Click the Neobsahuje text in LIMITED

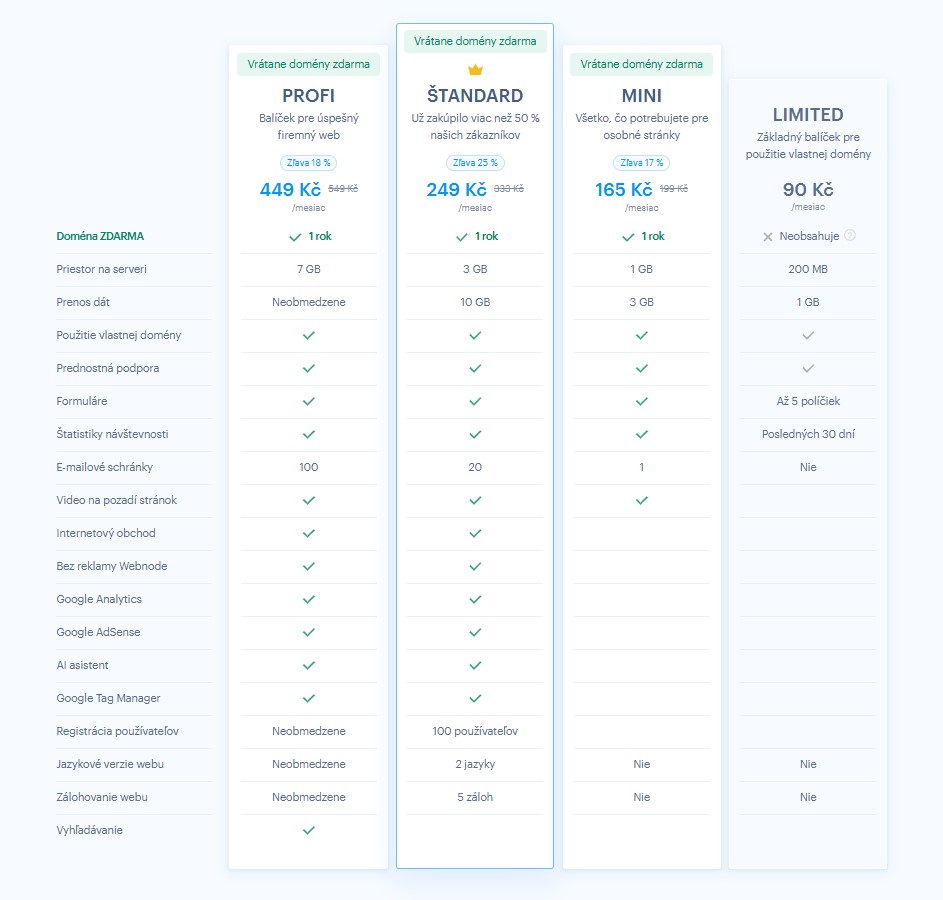point(809,236)
